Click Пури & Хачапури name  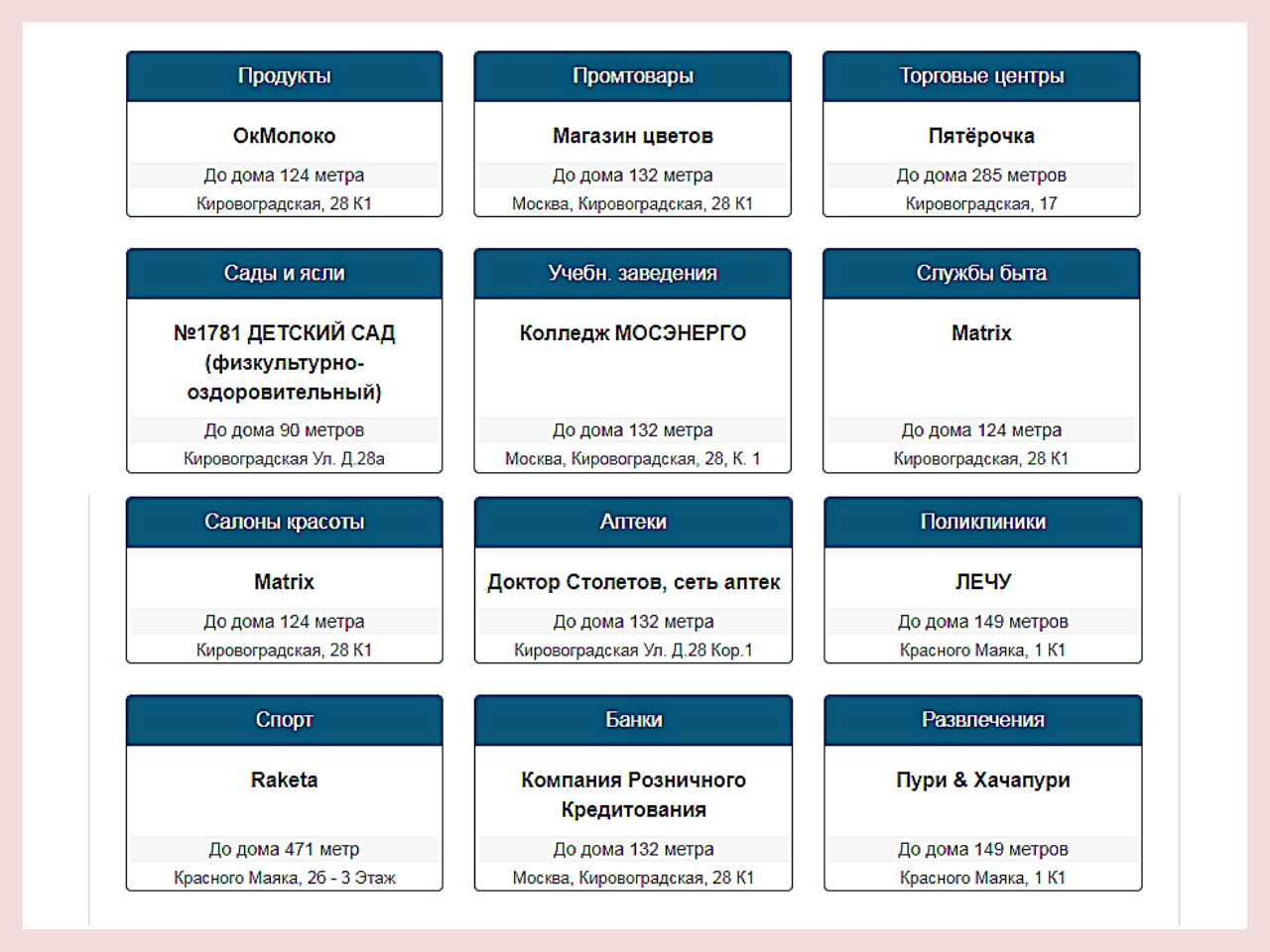(x=982, y=780)
